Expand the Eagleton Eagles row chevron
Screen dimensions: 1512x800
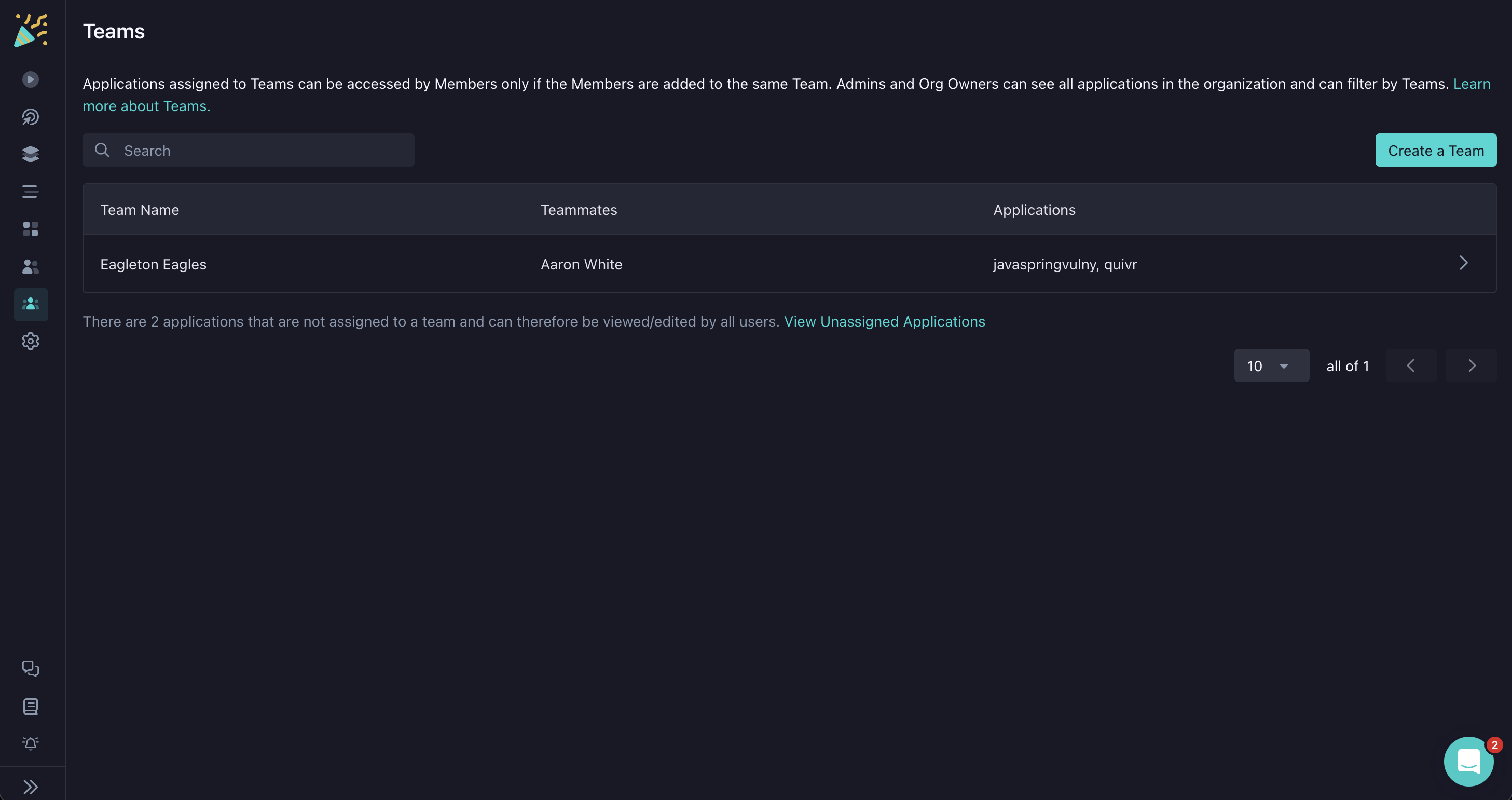point(1463,263)
